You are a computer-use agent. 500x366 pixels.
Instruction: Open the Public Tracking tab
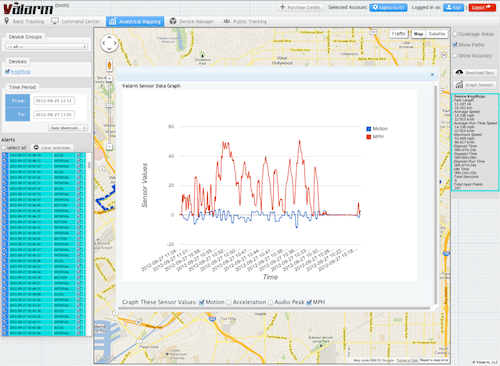[x=245, y=21]
